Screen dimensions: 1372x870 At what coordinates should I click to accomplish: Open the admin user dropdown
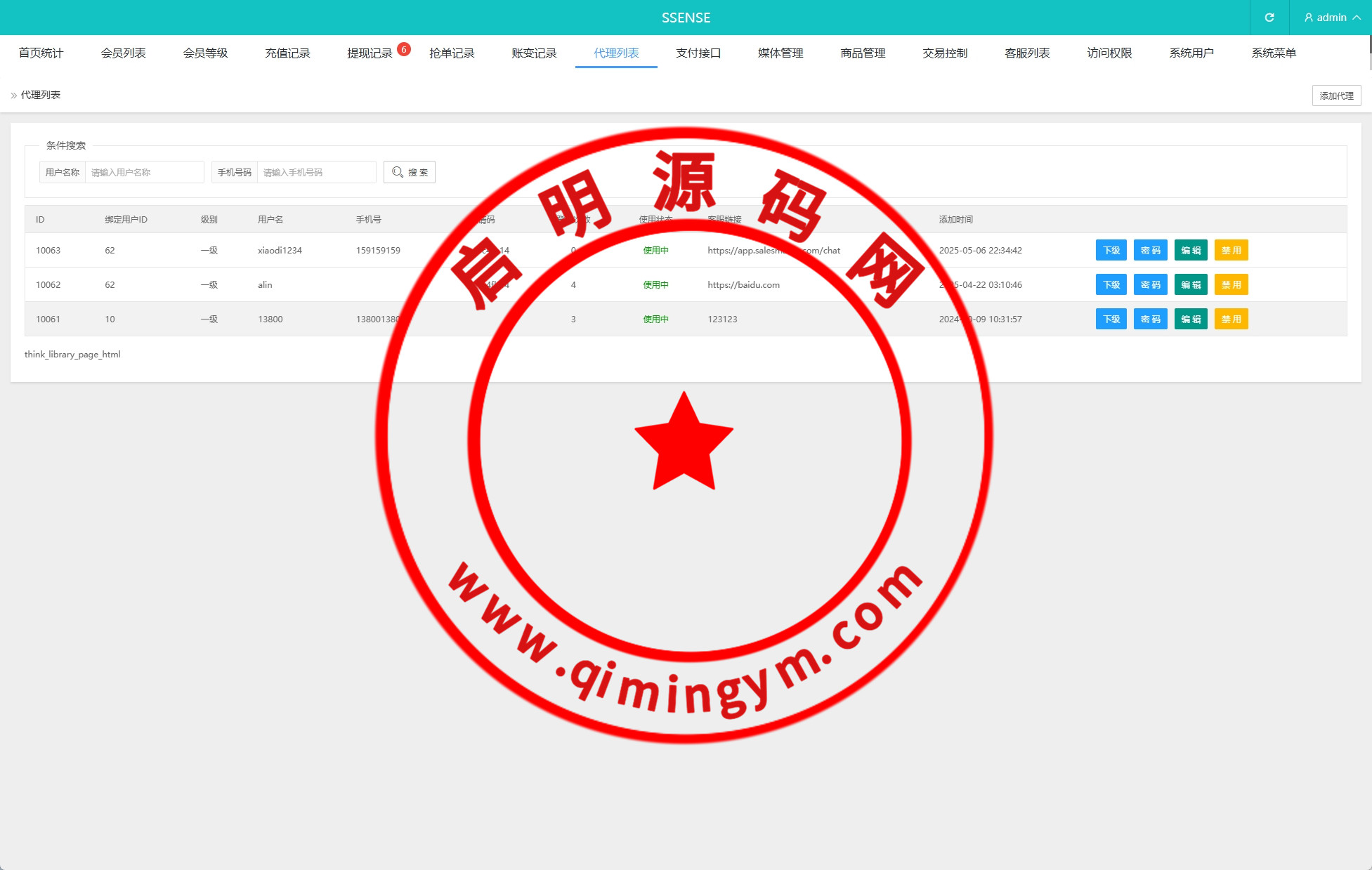pos(1331,18)
